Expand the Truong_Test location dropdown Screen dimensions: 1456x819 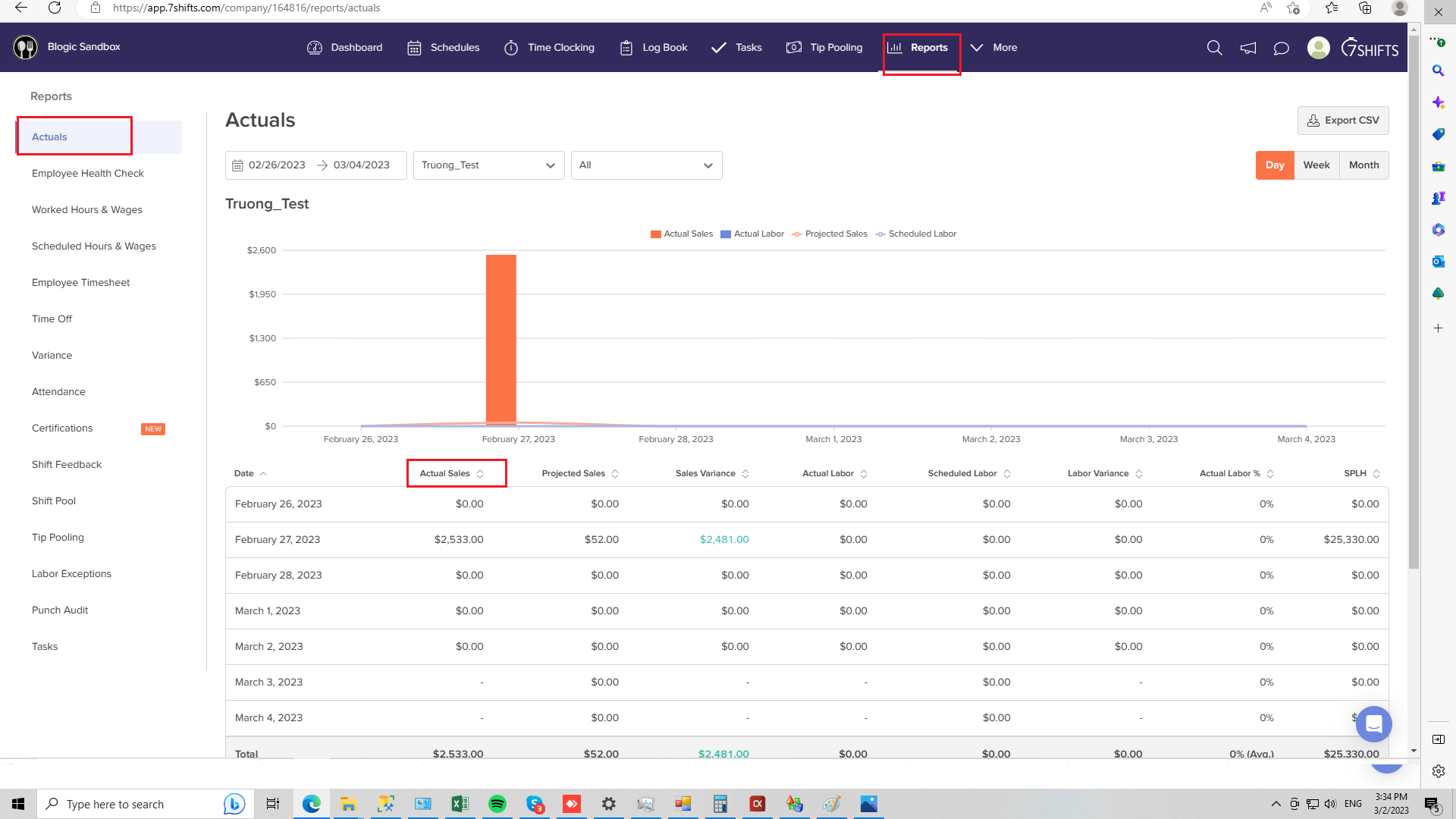[488, 165]
